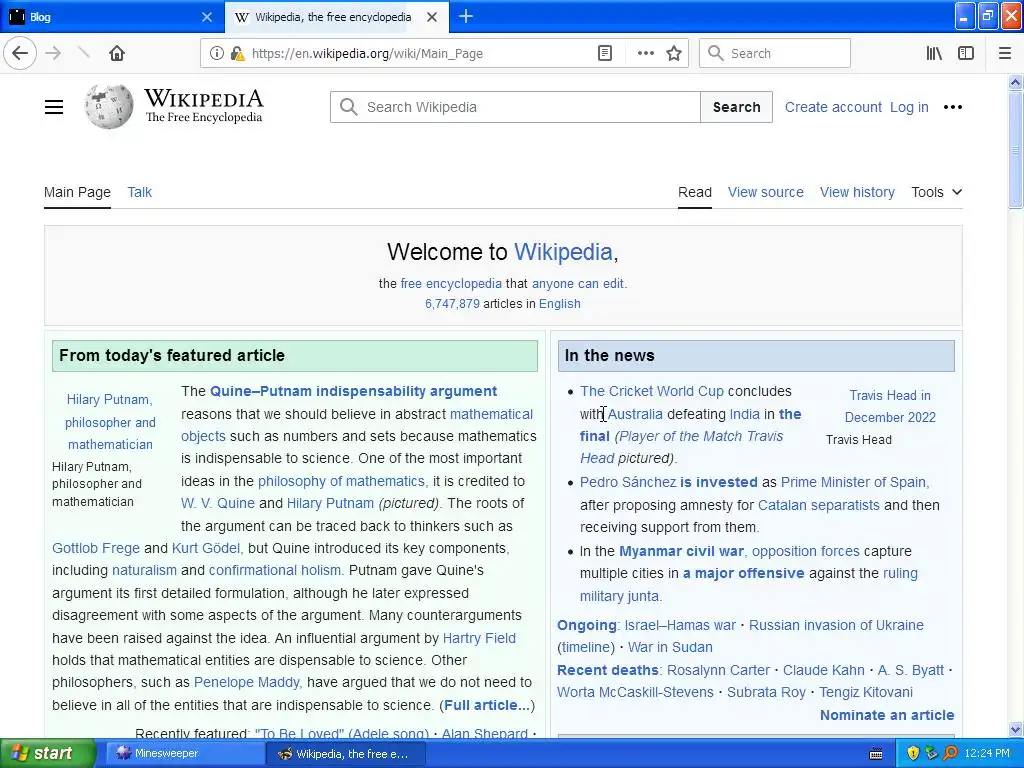Click the vertical scrollbar thumb
This screenshot has height=768, width=1024.
pyautogui.click(x=1016, y=150)
